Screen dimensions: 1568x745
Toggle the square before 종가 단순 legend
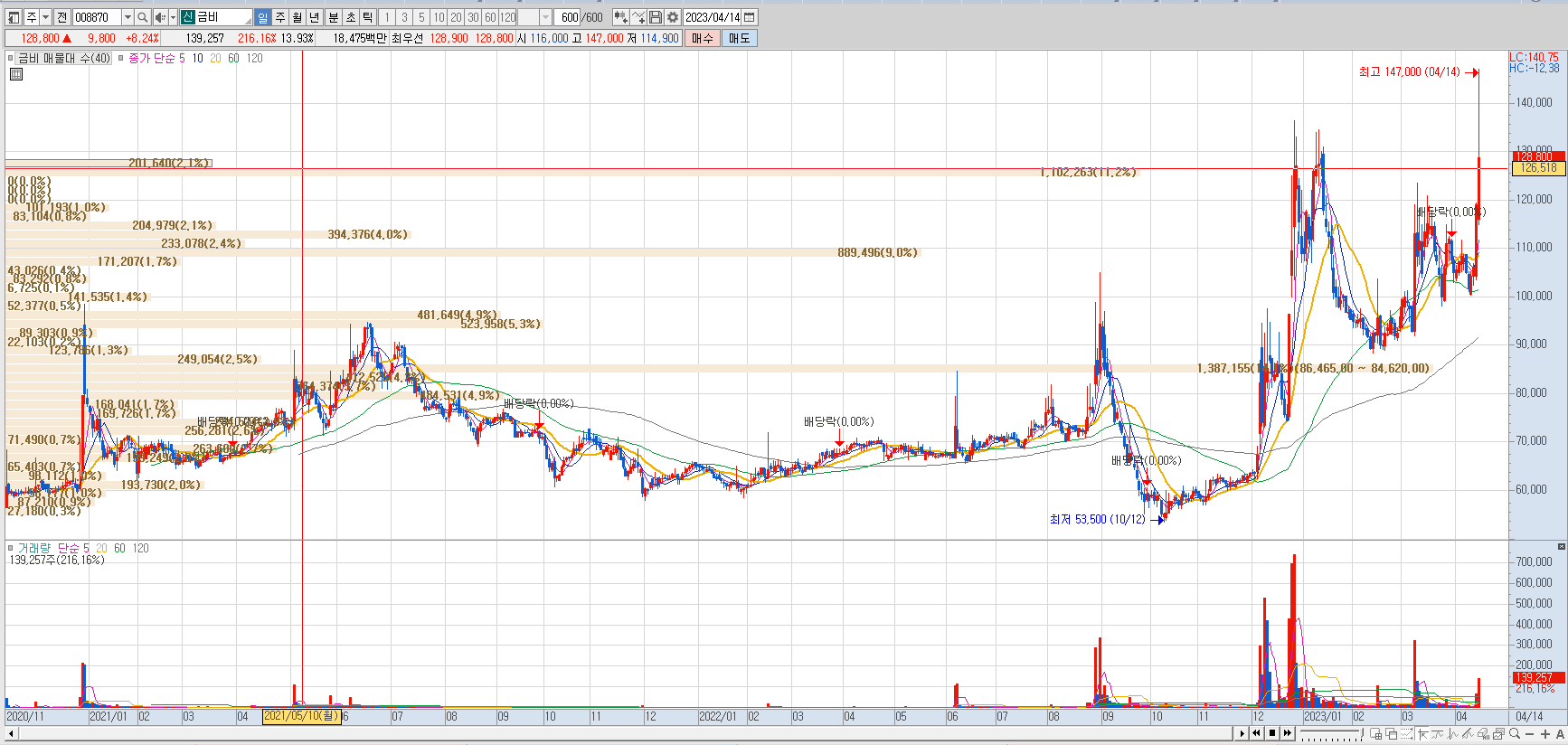click(x=121, y=58)
